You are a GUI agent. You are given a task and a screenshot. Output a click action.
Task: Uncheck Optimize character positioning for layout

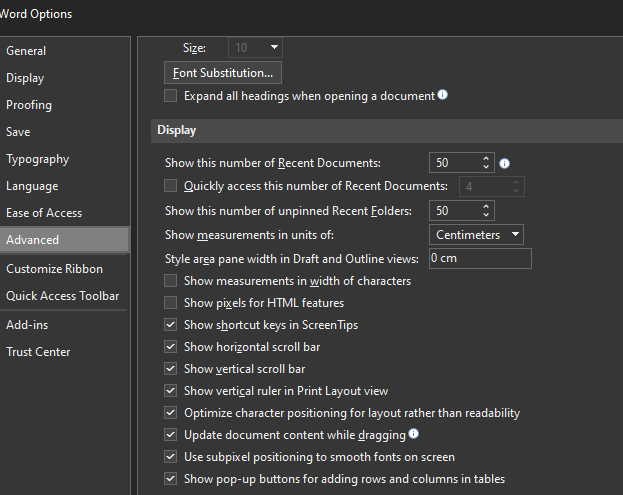click(x=170, y=413)
